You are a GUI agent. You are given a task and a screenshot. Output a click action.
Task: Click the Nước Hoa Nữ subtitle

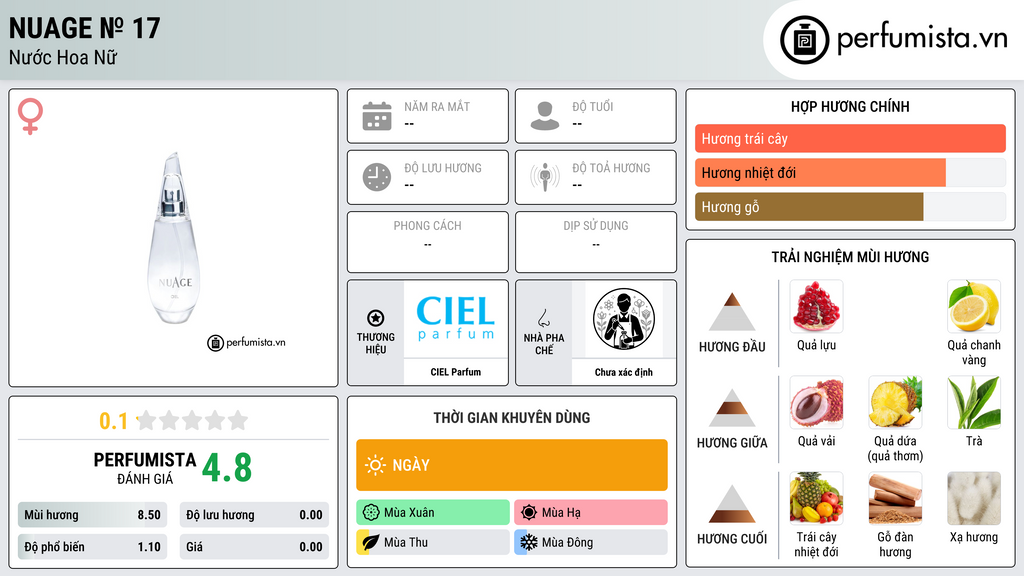(63, 58)
